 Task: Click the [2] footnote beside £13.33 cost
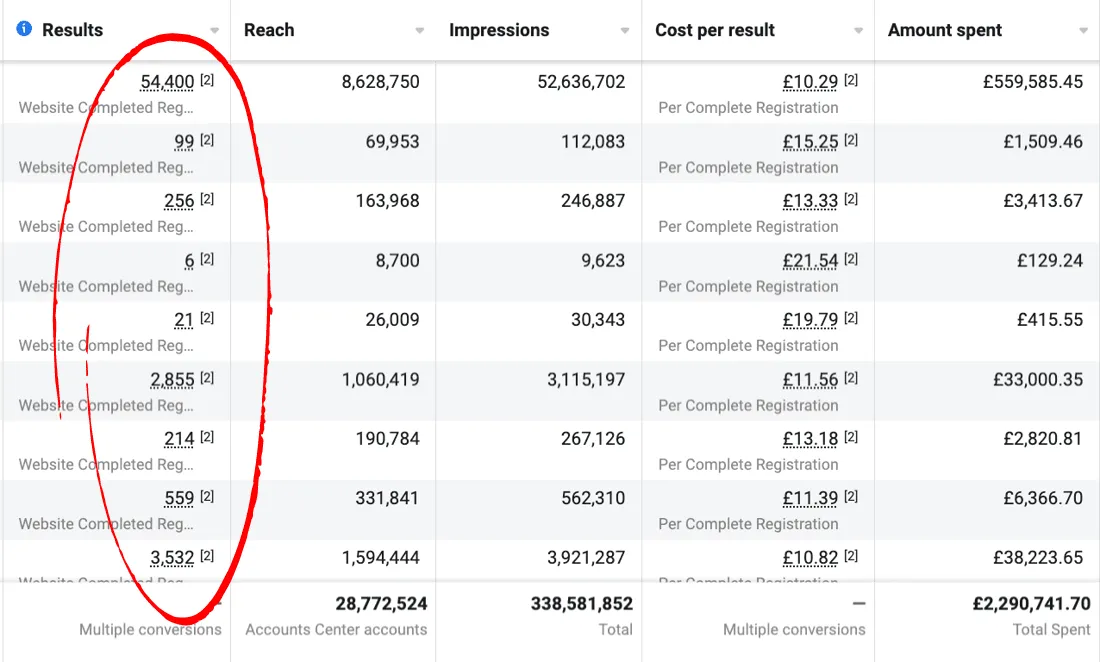(x=851, y=200)
